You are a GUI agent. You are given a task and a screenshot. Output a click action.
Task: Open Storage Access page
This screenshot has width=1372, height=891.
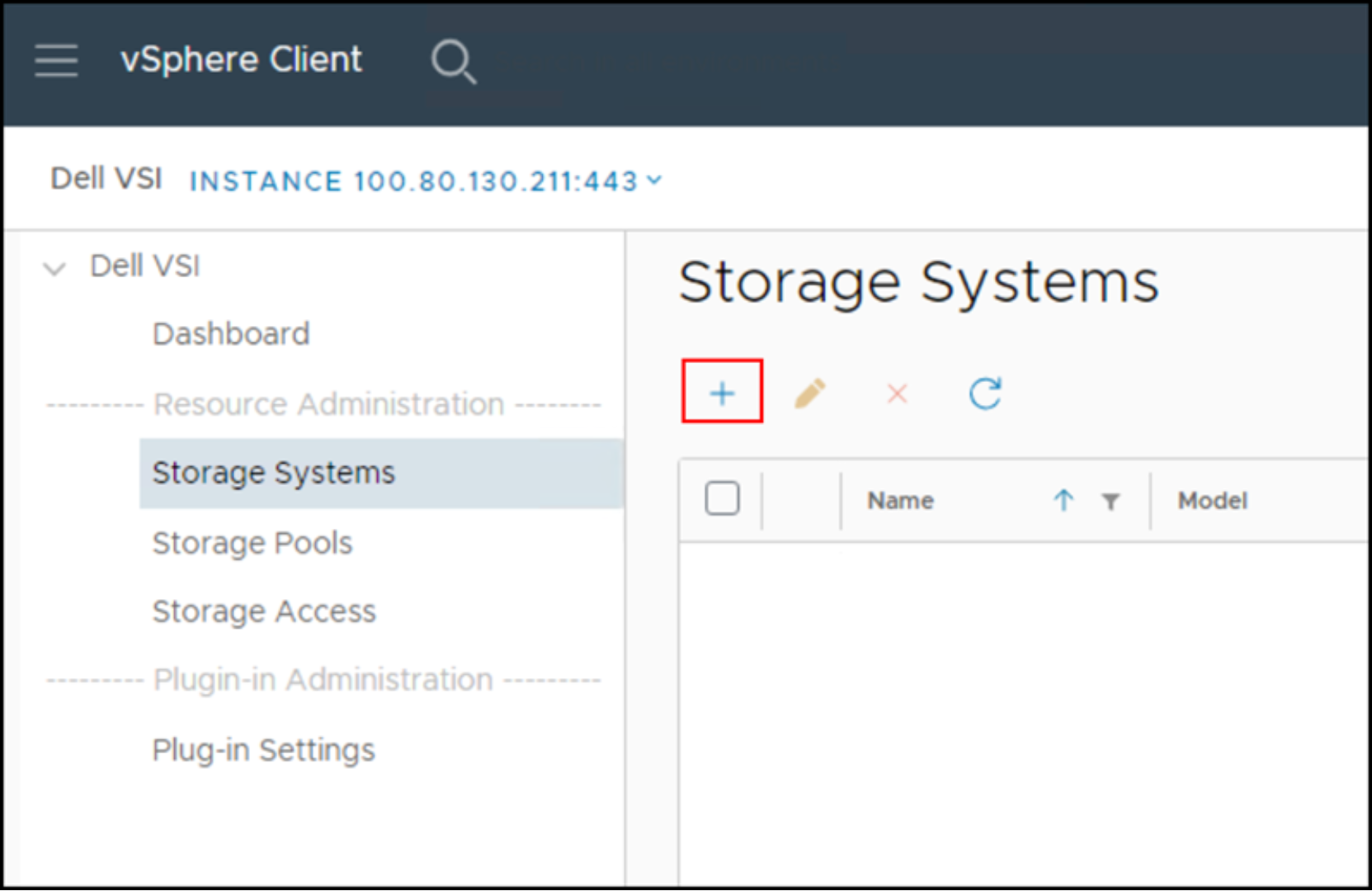264,611
